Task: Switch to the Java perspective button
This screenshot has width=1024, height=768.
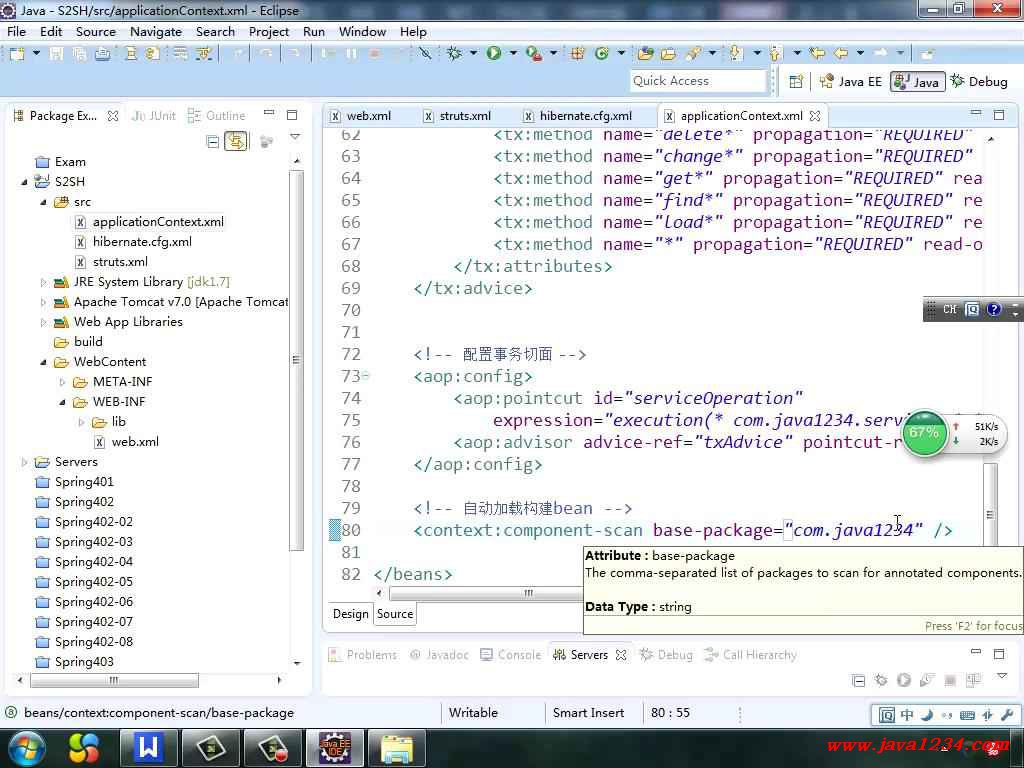Action: (918, 82)
